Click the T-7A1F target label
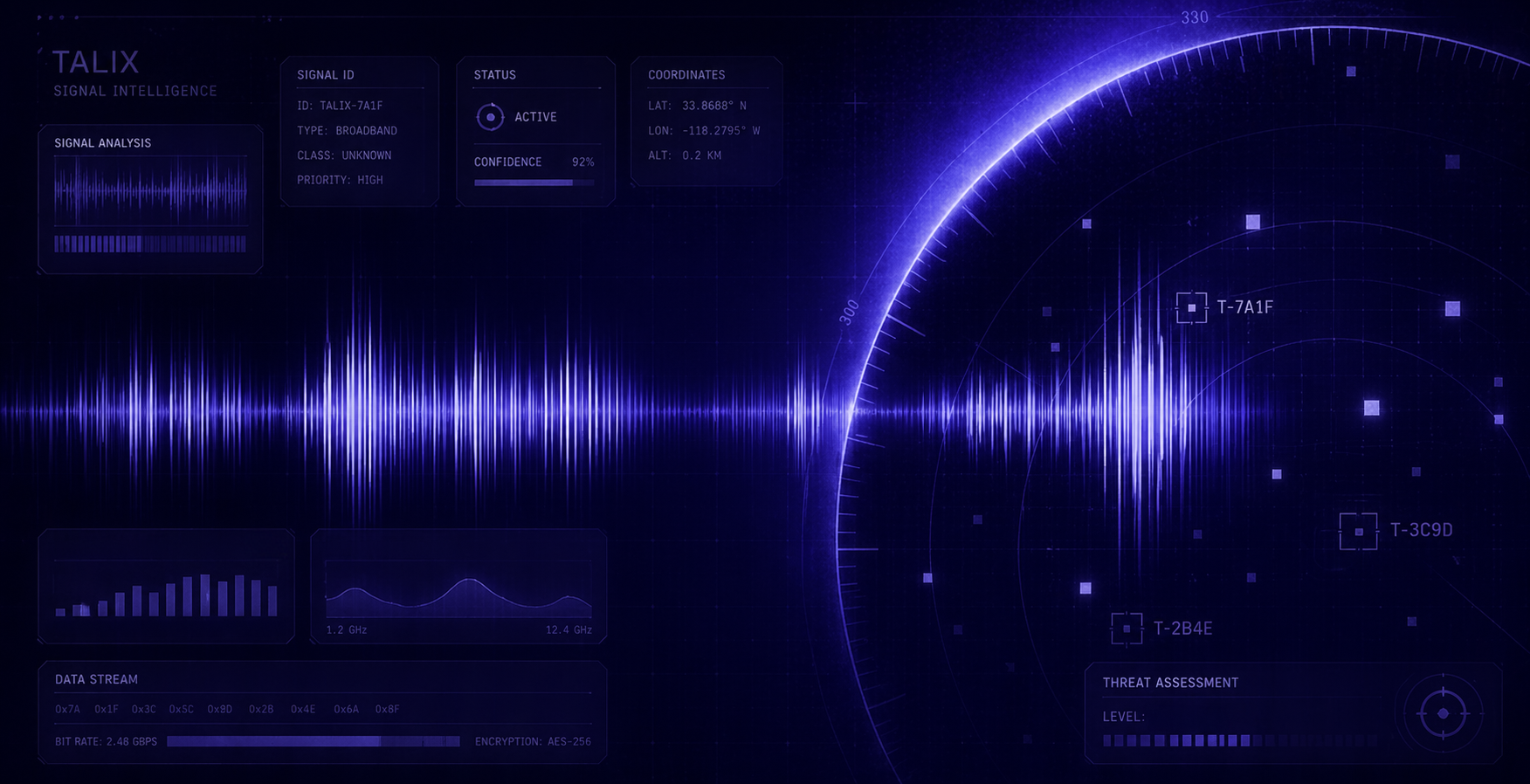 [1245, 307]
